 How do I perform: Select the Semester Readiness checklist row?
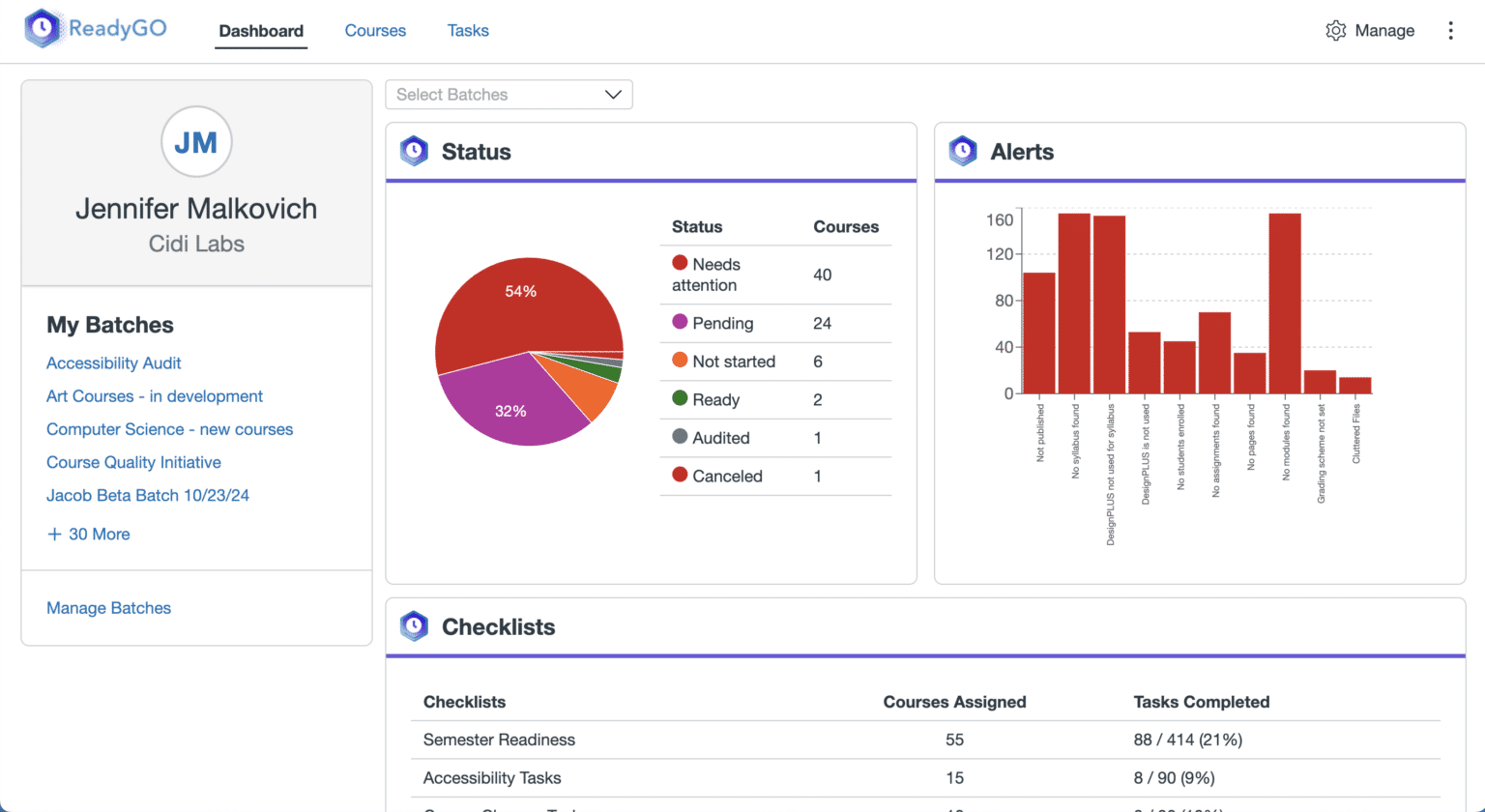coord(499,739)
